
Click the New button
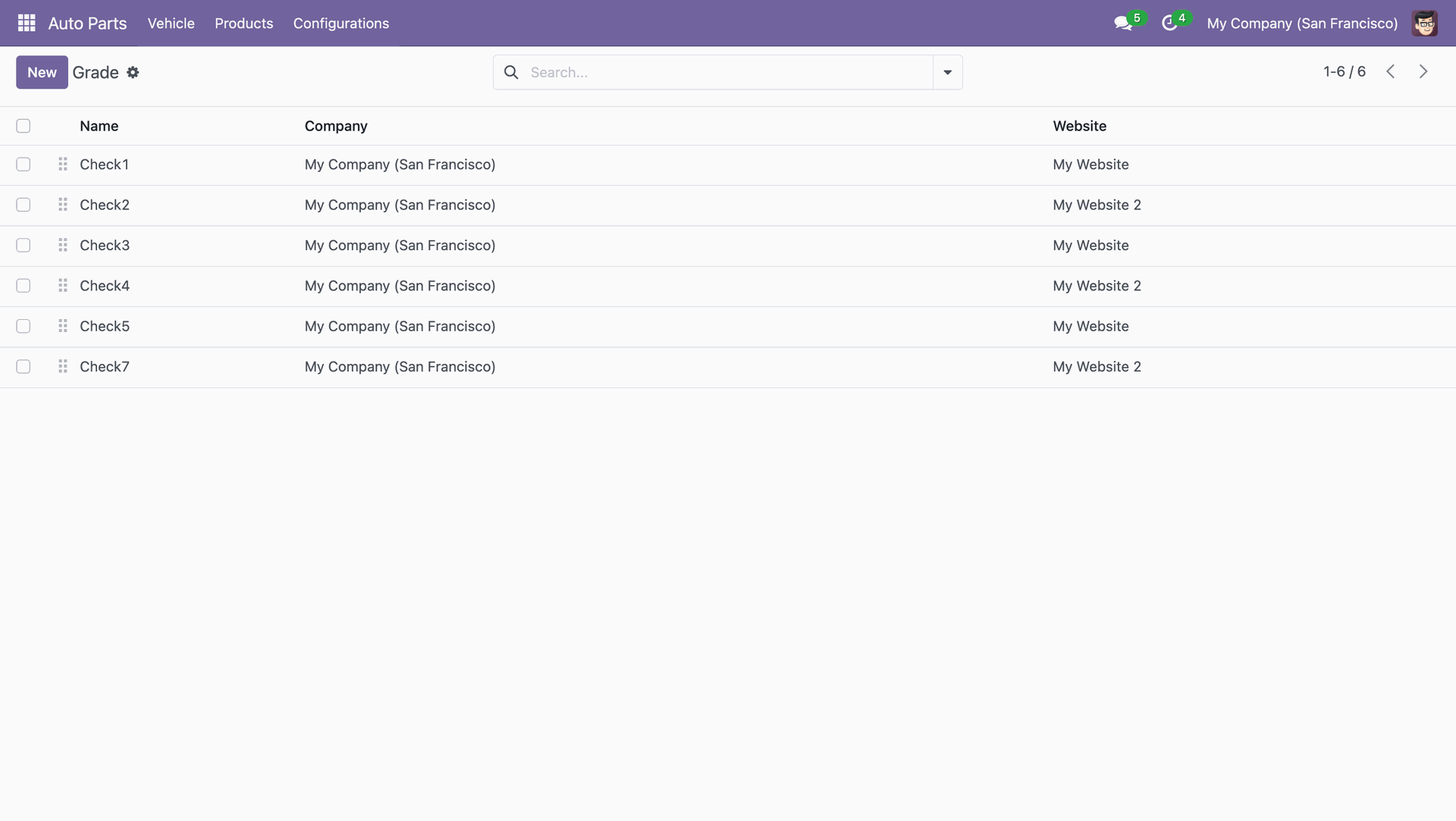[42, 72]
